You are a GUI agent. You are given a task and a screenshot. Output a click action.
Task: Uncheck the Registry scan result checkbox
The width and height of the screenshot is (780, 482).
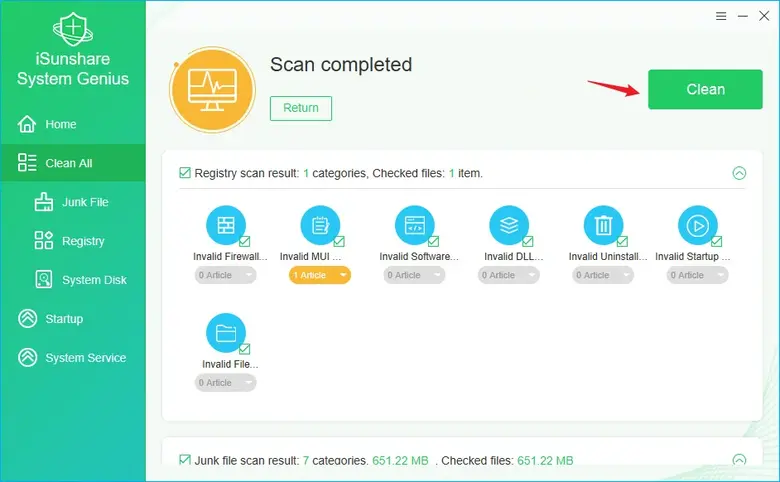(185, 173)
